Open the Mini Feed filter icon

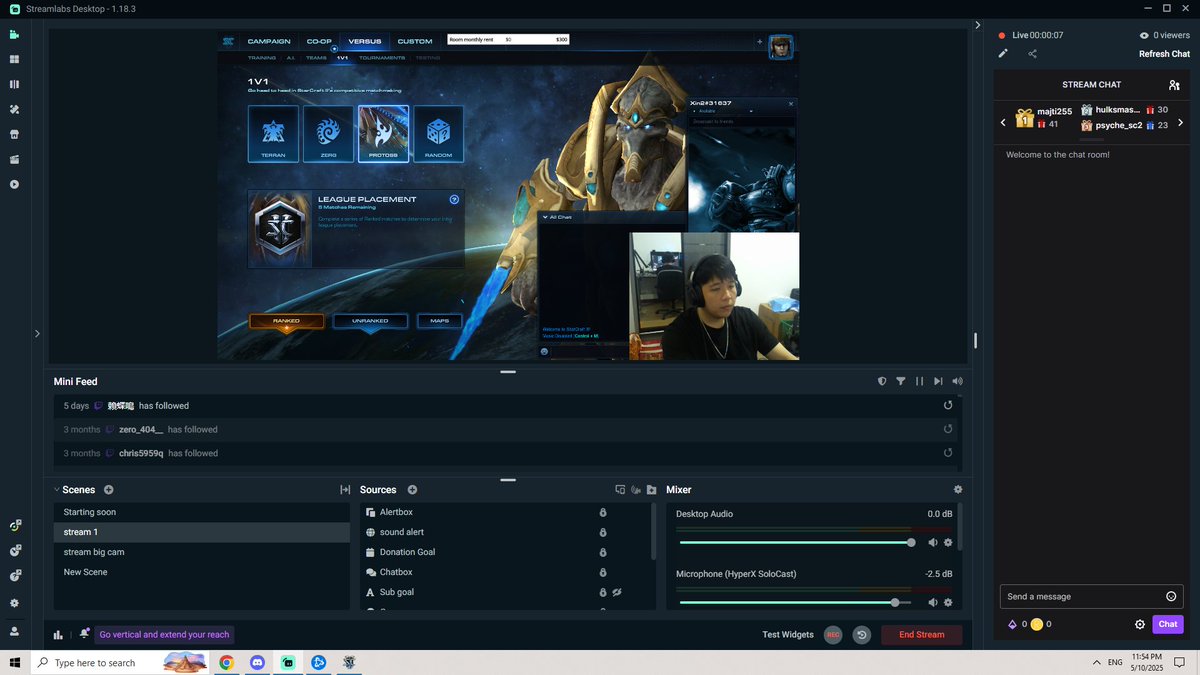pos(901,380)
